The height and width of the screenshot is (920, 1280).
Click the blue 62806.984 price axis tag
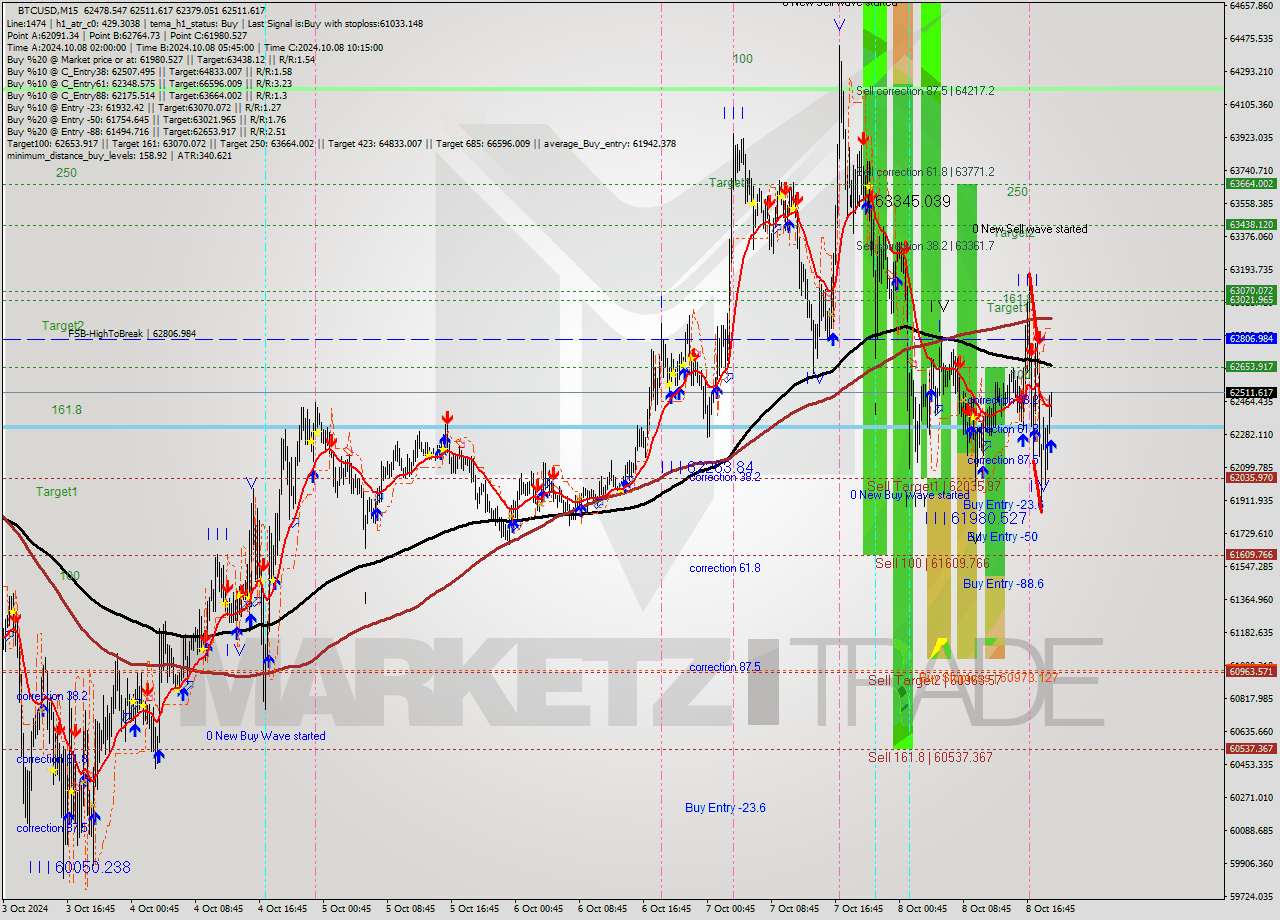click(x=1250, y=339)
